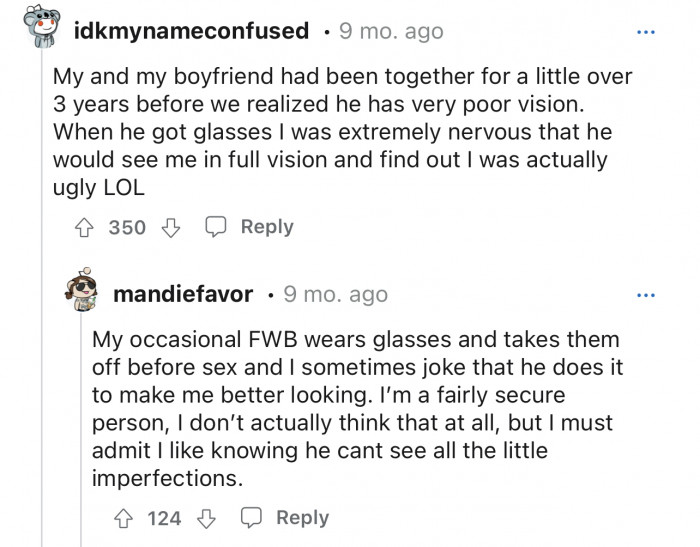Open the three-dot menu on mandiefavor's reply
This screenshot has width=700, height=547.
(x=646, y=295)
